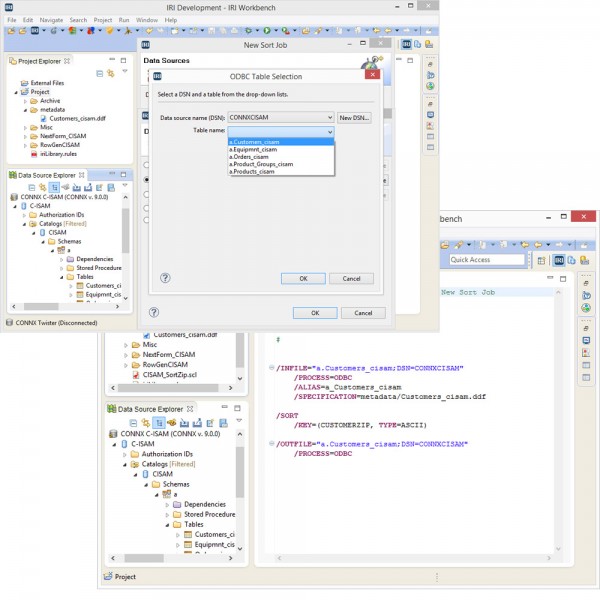Click the green Run button in upper toolbar
Screen dimensions: 600x600
pyautogui.click(x=267, y=30)
